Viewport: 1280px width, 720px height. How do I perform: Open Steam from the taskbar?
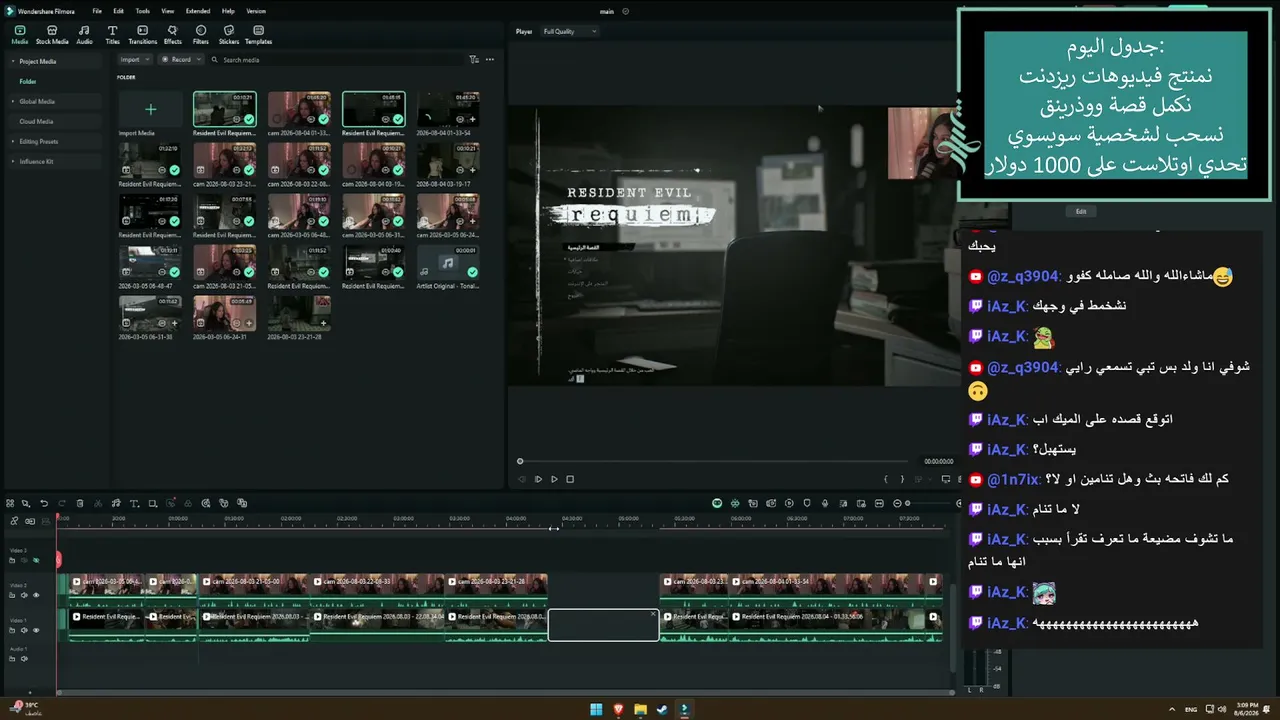pos(662,710)
